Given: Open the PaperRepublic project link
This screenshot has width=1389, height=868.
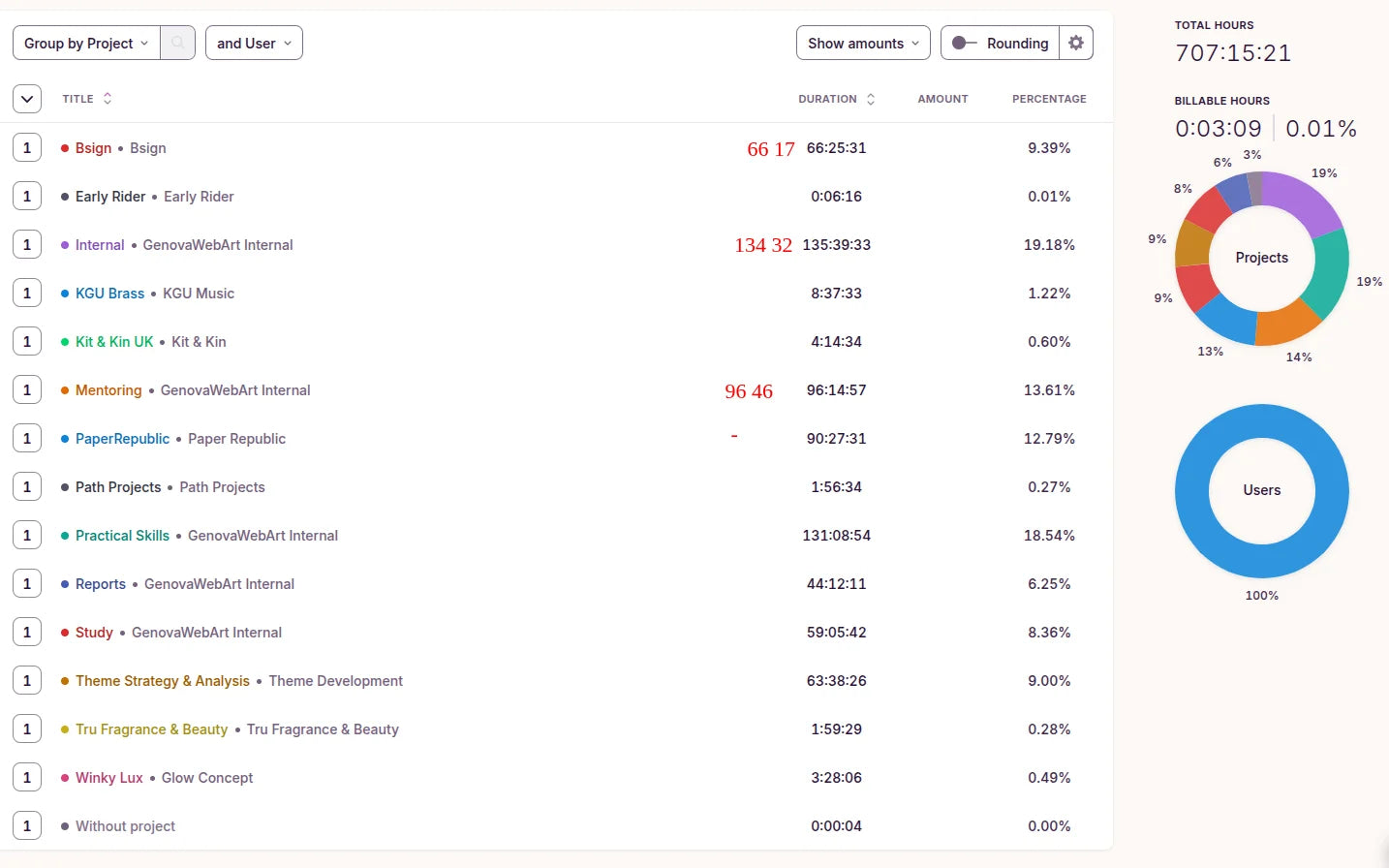Looking at the screenshot, I should [122, 439].
